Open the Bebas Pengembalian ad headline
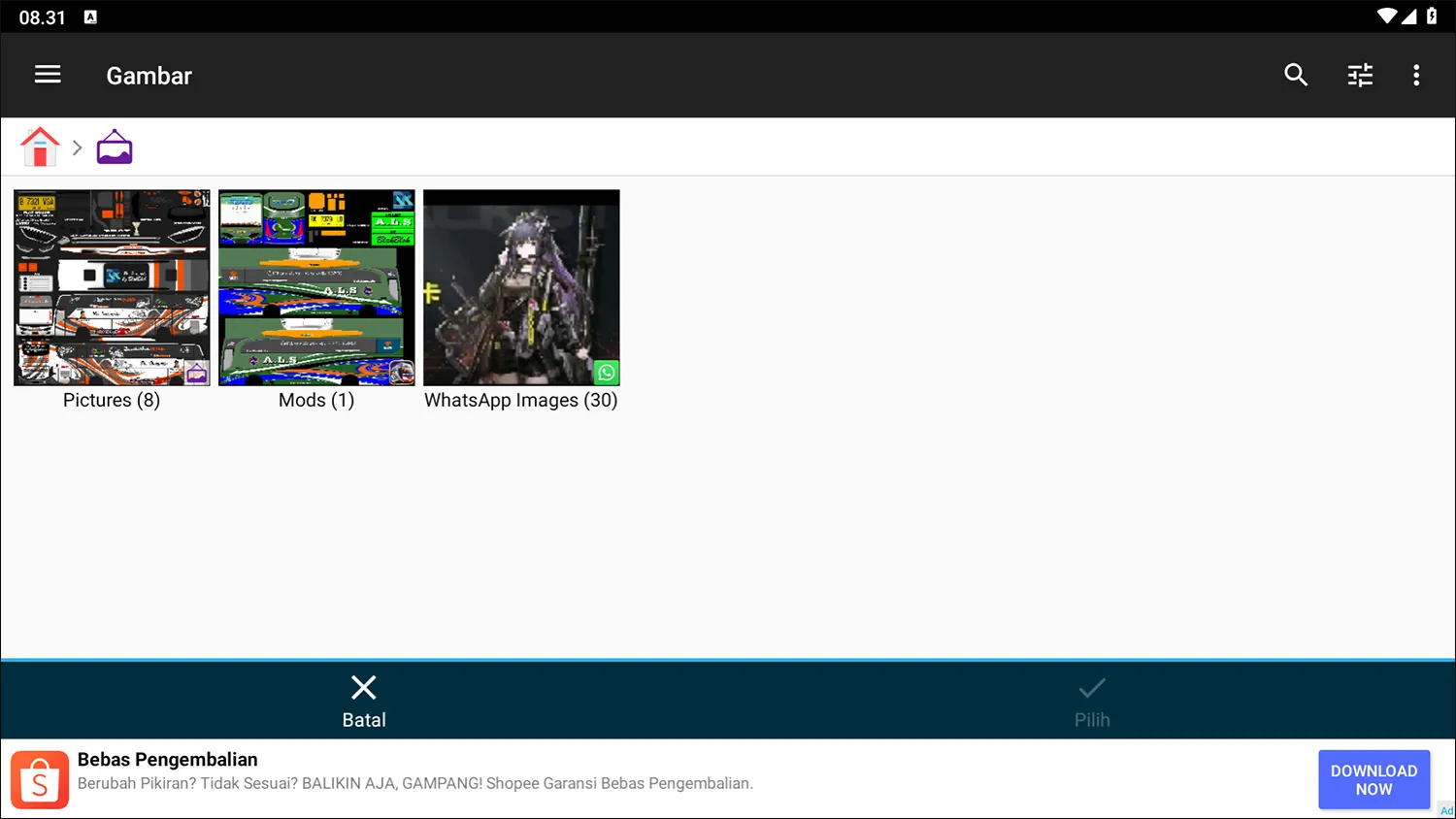Image resolution: width=1456 pixels, height=819 pixels. coord(168,760)
